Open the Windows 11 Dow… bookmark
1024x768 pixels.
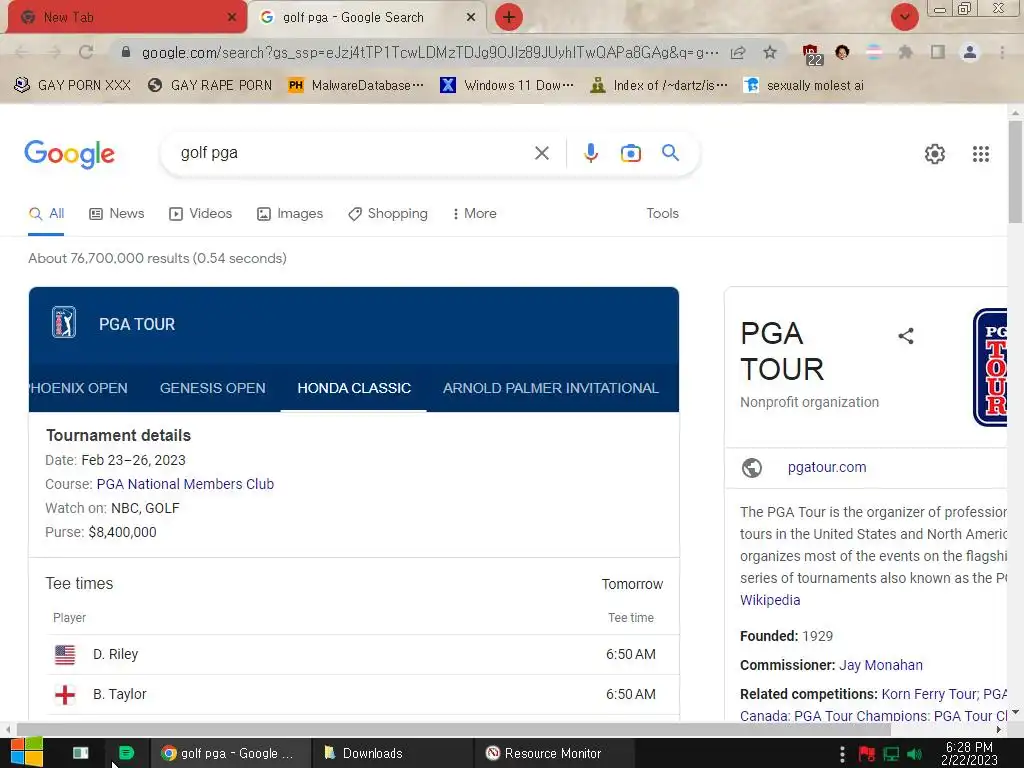(507, 86)
